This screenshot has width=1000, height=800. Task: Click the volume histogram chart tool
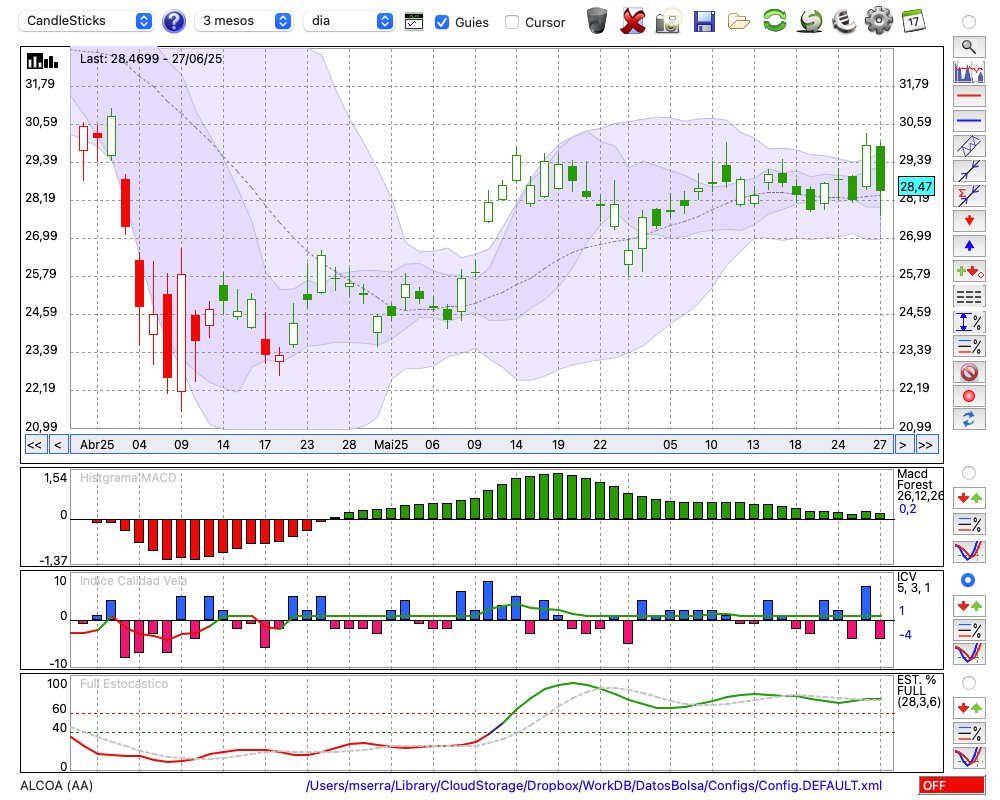tap(969, 71)
